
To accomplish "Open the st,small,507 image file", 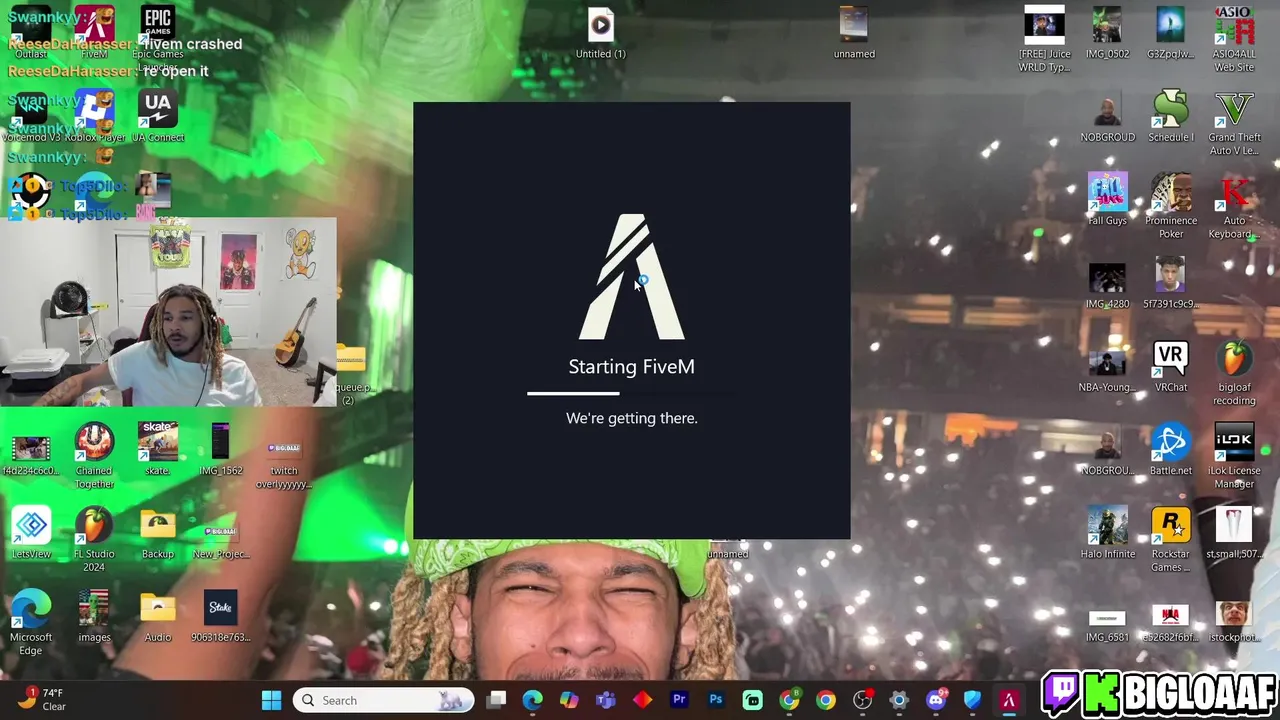I will pyautogui.click(x=1234, y=533).
